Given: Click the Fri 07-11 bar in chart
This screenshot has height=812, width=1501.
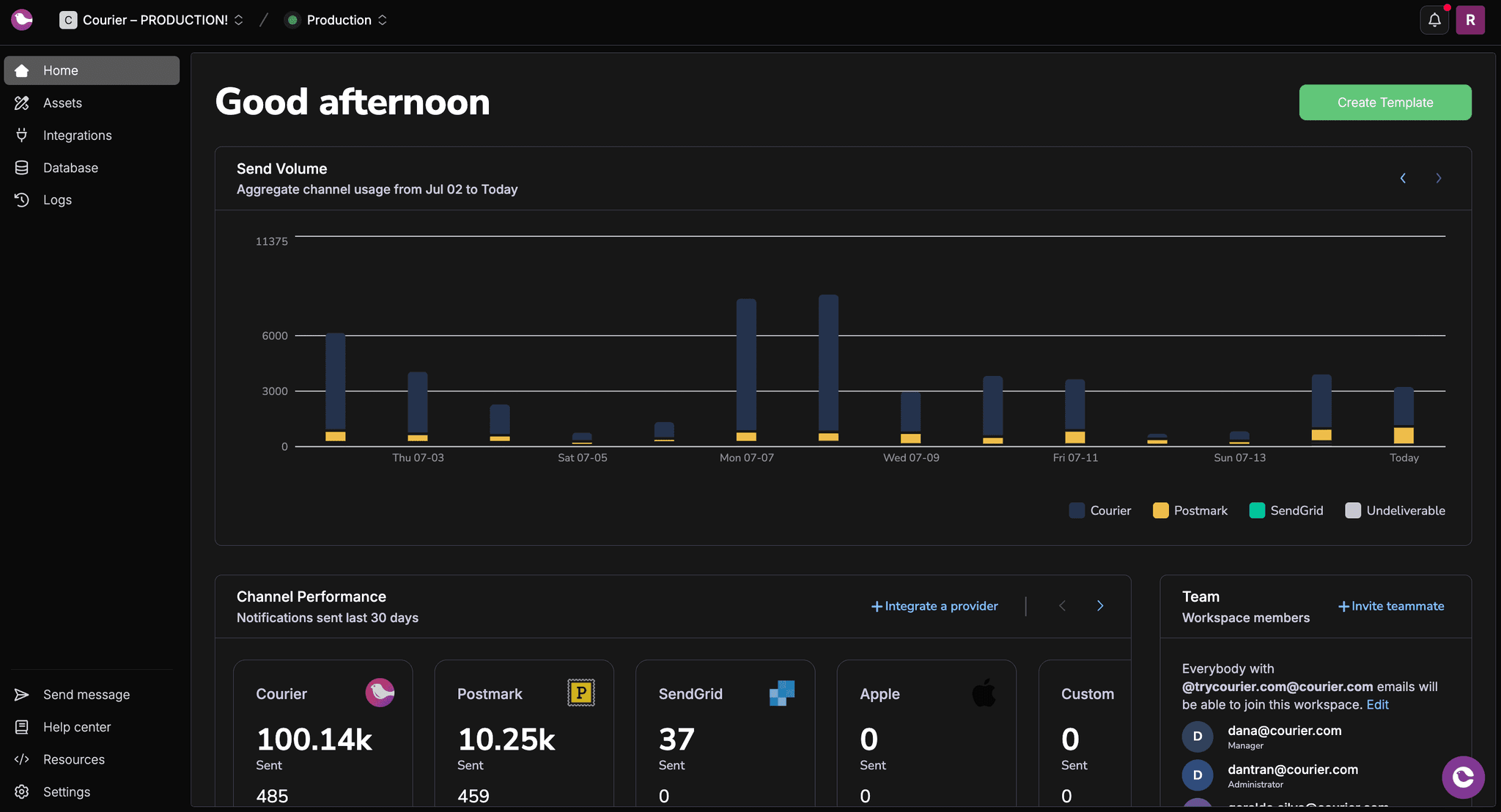Looking at the screenshot, I should tap(1075, 411).
